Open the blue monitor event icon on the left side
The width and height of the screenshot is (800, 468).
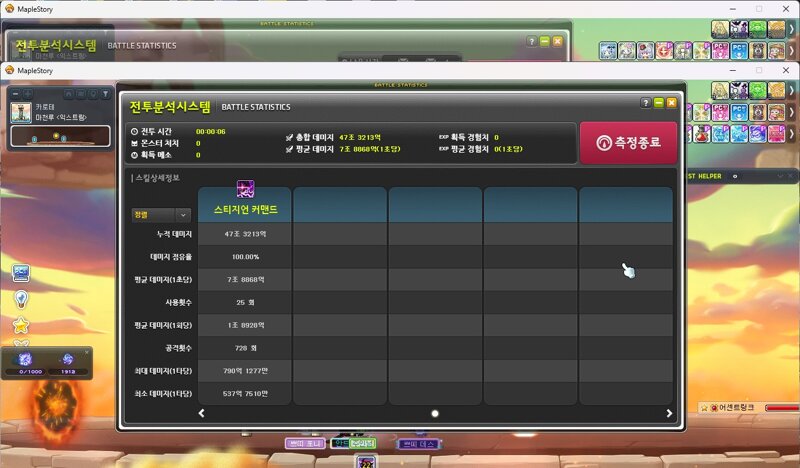tap(21, 273)
